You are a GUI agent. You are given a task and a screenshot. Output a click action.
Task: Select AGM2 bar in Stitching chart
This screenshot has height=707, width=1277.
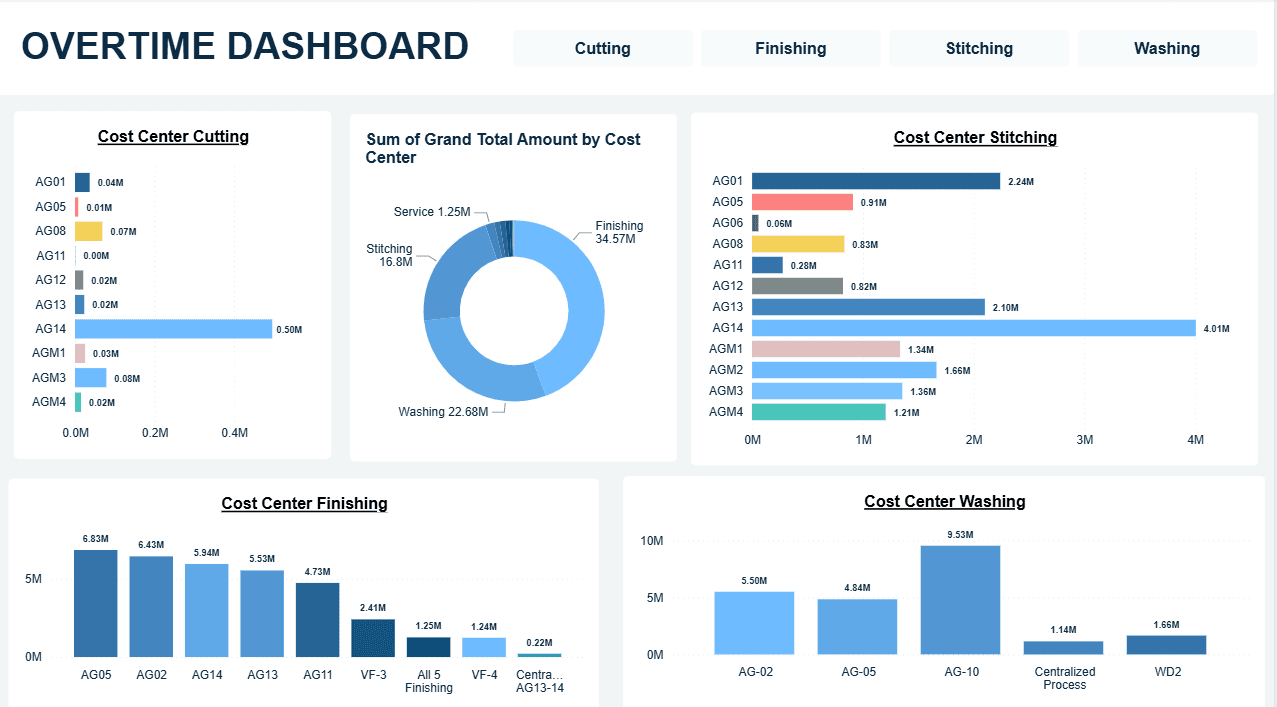pos(844,370)
